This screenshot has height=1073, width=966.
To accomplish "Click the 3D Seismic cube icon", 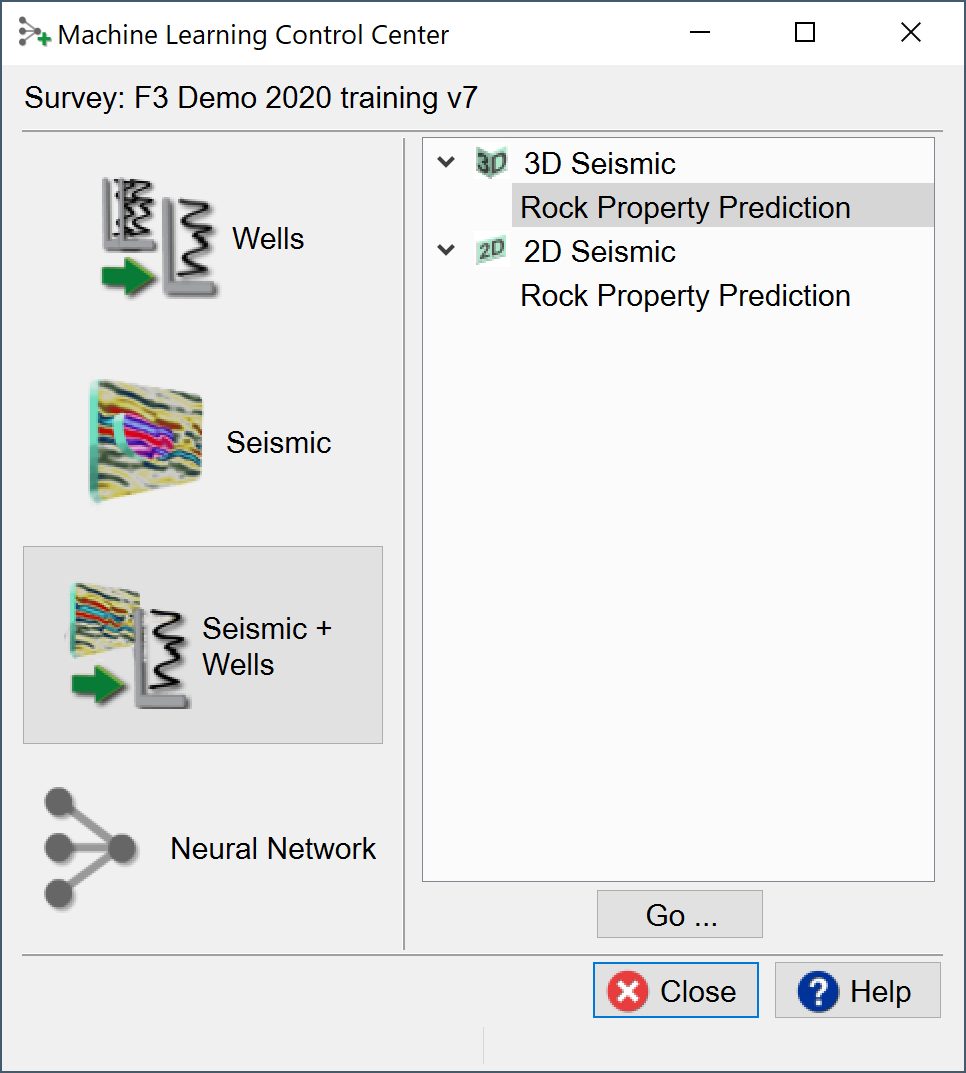I will click(492, 163).
